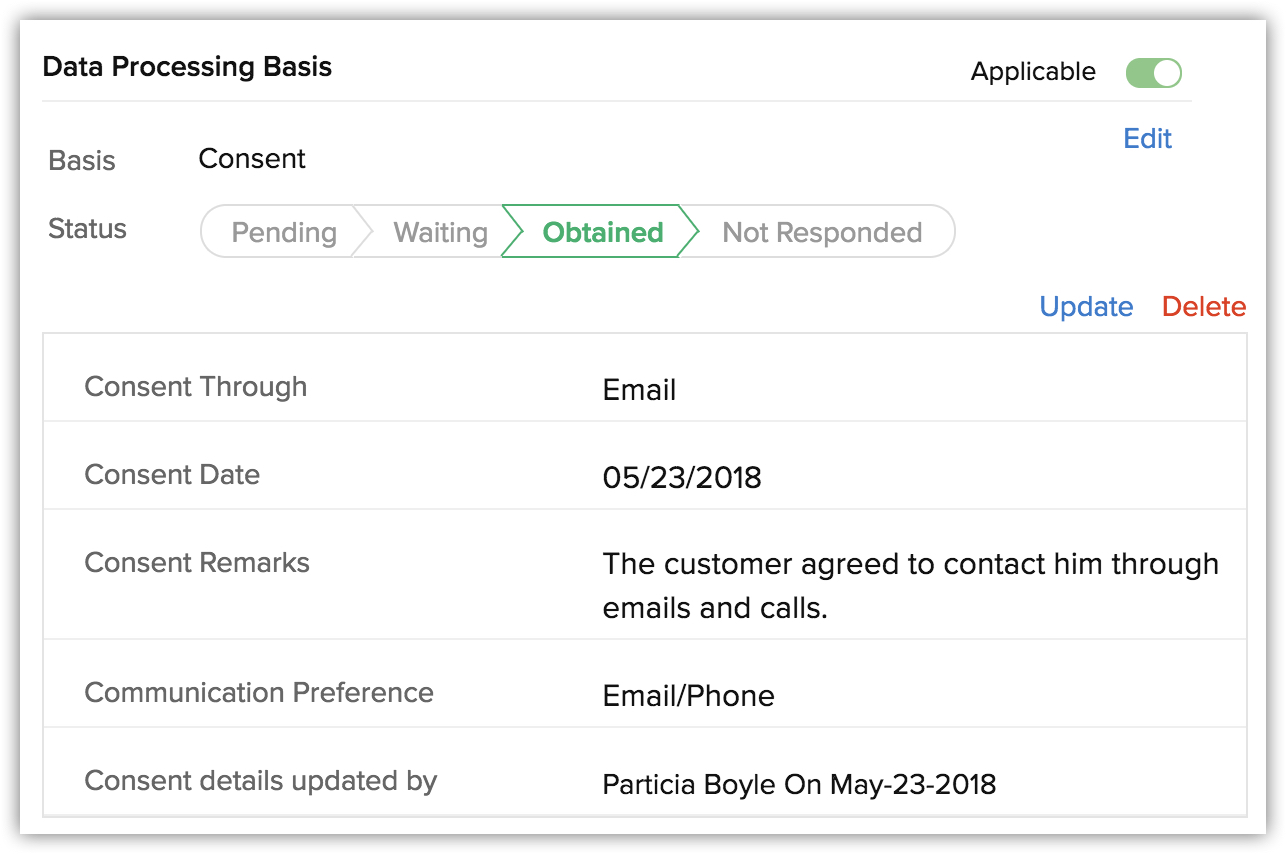Image resolution: width=1286 pixels, height=854 pixels.
Task: Click the Update link
Action: (x=1086, y=307)
